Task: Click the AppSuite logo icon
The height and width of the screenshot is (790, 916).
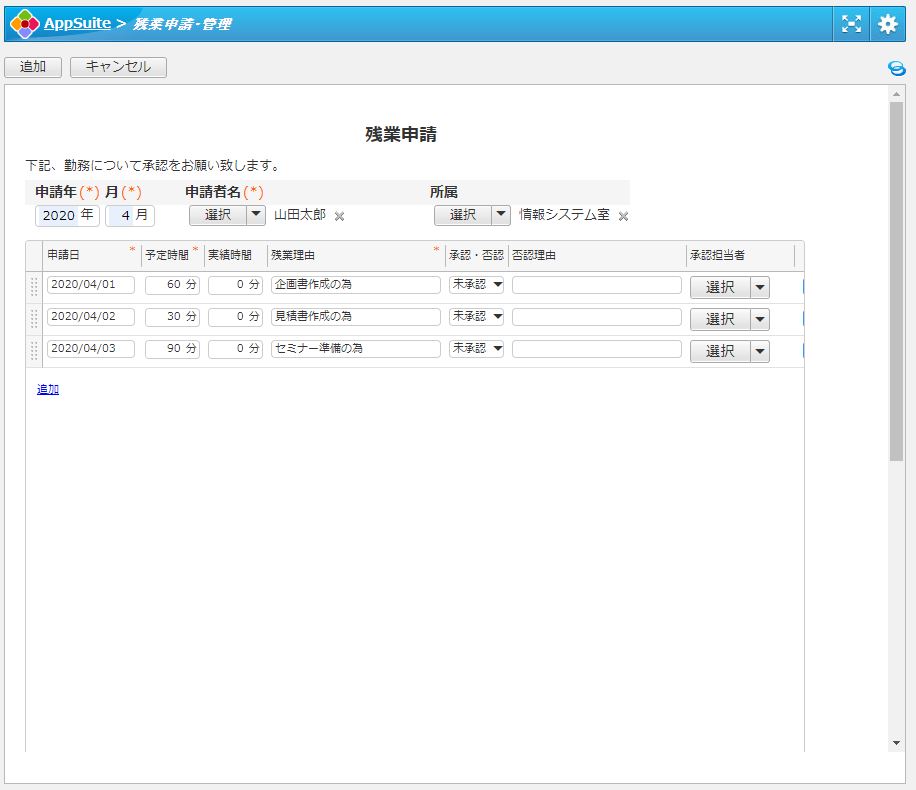Action: coord(25,23)
